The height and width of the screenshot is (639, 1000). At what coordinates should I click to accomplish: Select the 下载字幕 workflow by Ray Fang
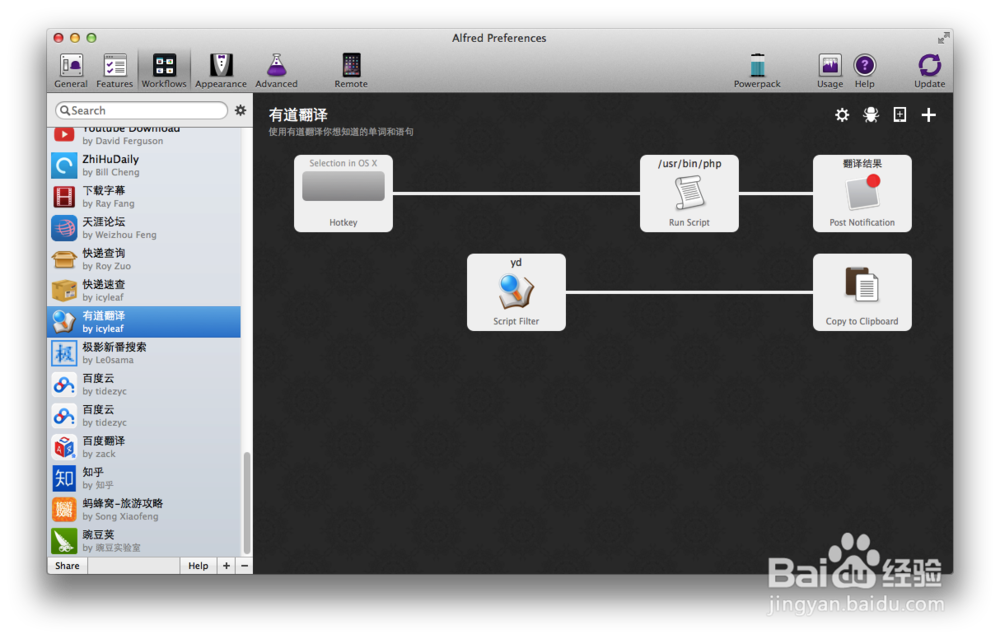click(x=145, y=196)
